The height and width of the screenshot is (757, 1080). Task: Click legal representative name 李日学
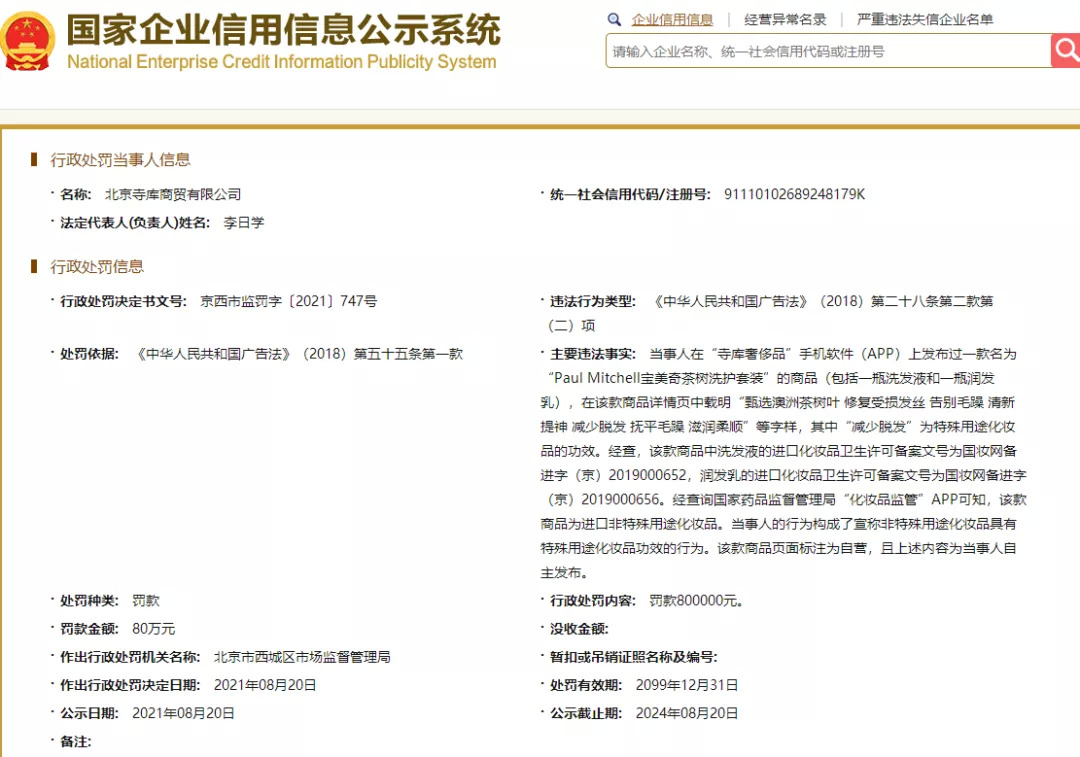pos(244,222)
